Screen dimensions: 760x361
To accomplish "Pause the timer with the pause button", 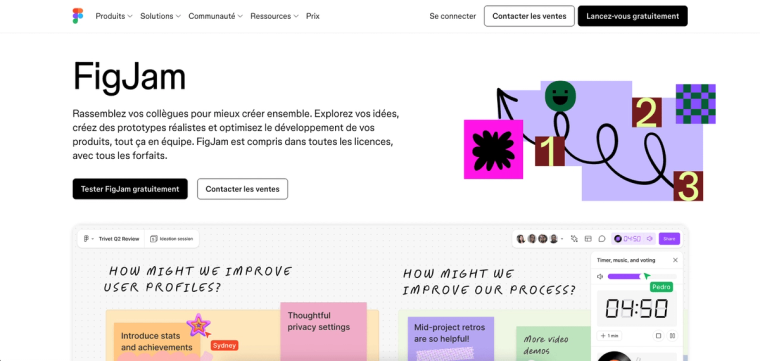I will 672,335.
